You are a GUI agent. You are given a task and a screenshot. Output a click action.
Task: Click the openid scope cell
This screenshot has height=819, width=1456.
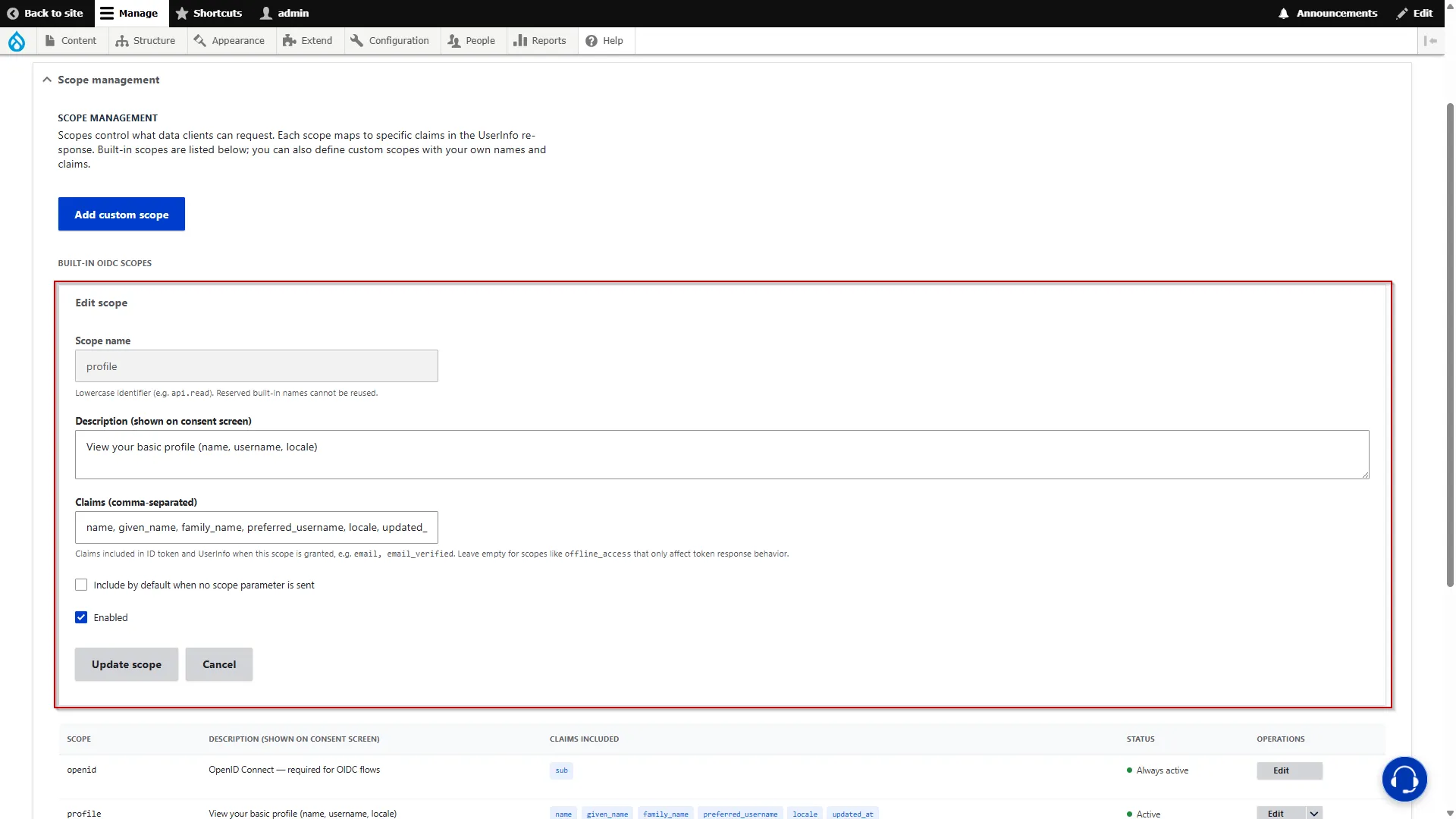[x=82, y=770]
